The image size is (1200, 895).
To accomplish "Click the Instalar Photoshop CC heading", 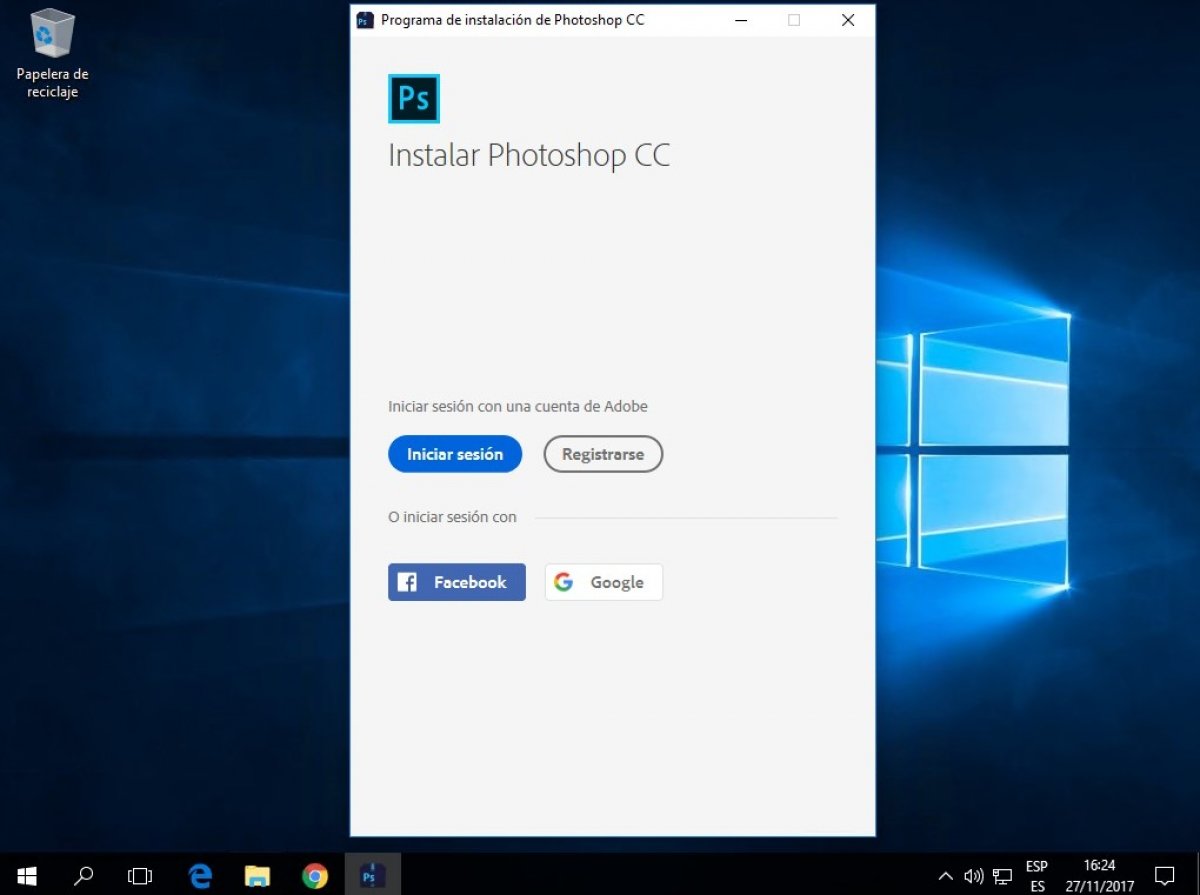I will 529,156.
